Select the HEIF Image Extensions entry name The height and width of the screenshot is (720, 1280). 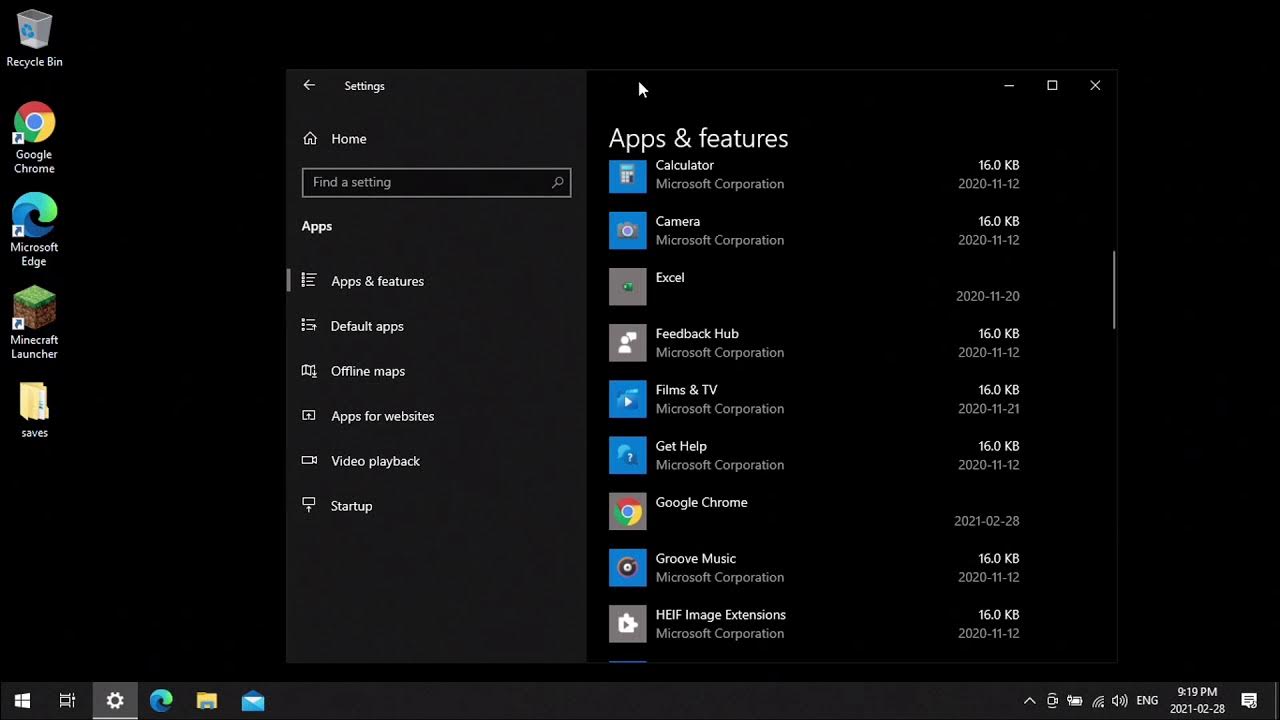(x=721, y=614)
